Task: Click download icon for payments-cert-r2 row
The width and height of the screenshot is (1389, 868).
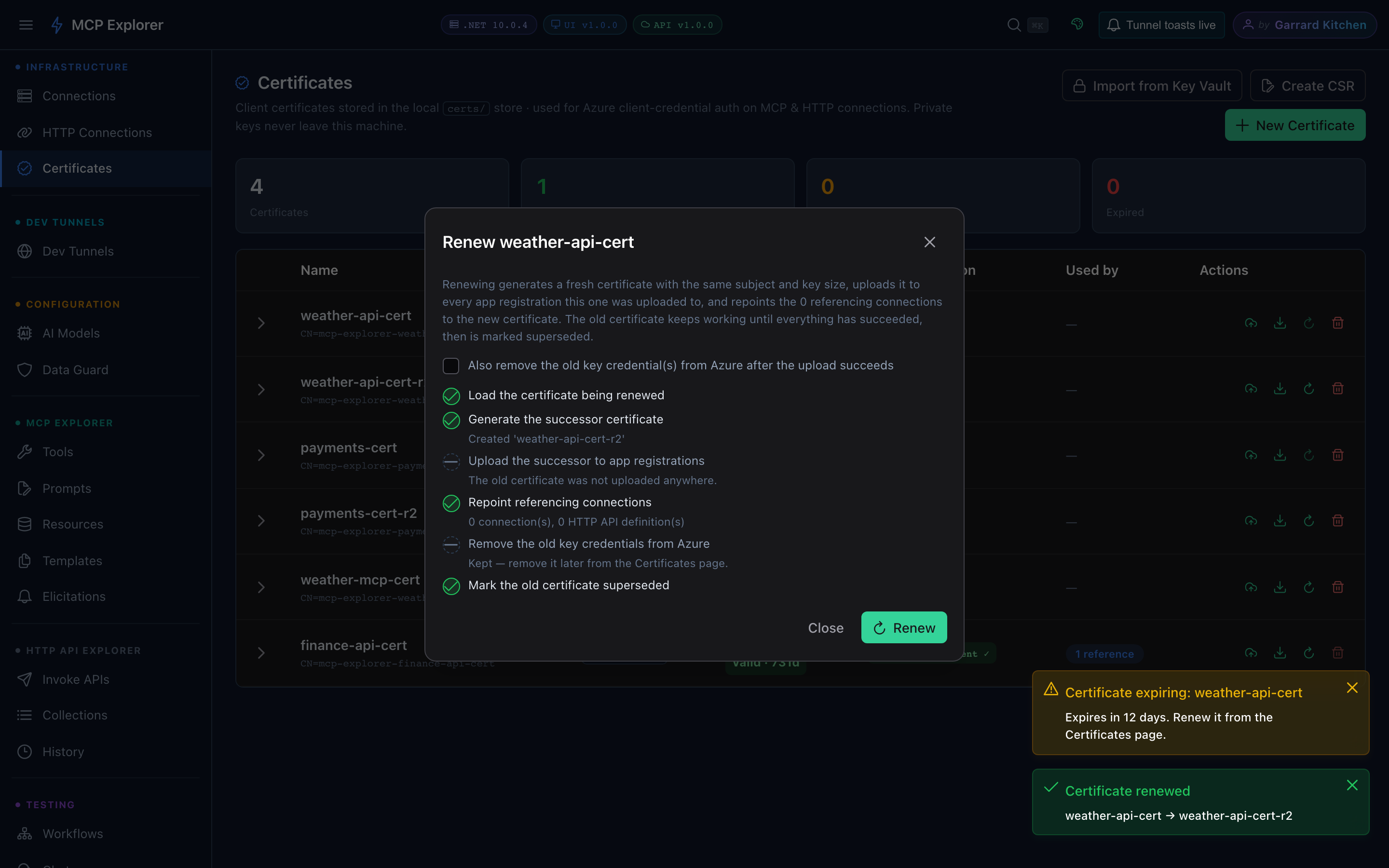Action: [1280, 521]
